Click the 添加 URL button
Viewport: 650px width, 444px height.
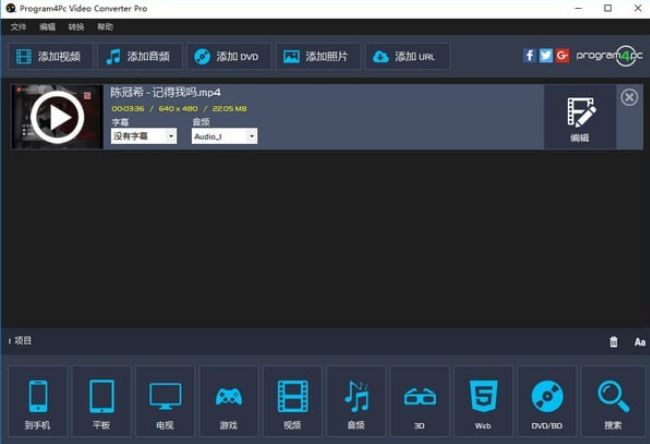(407, 56)
